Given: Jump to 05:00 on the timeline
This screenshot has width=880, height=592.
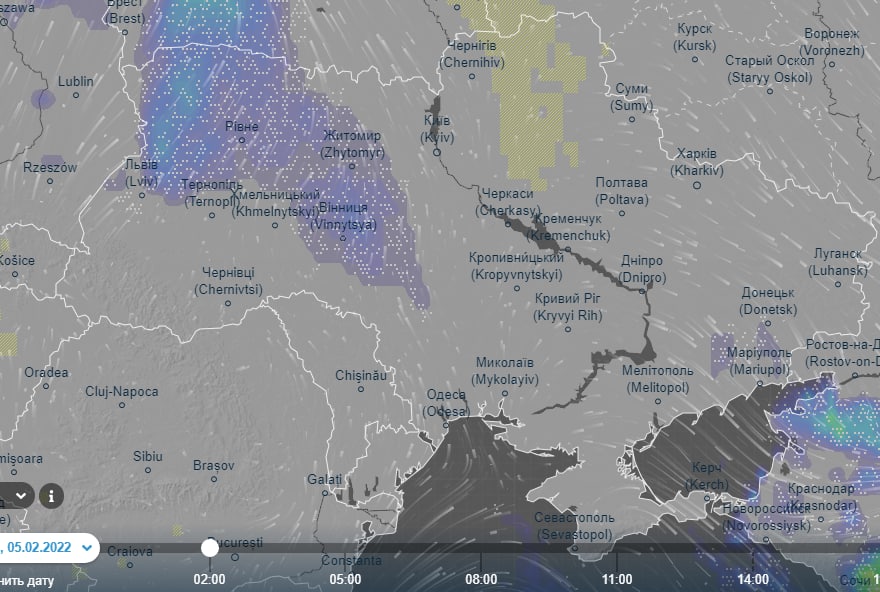Looking at the screenshot, I should click(x=345, y=578).
